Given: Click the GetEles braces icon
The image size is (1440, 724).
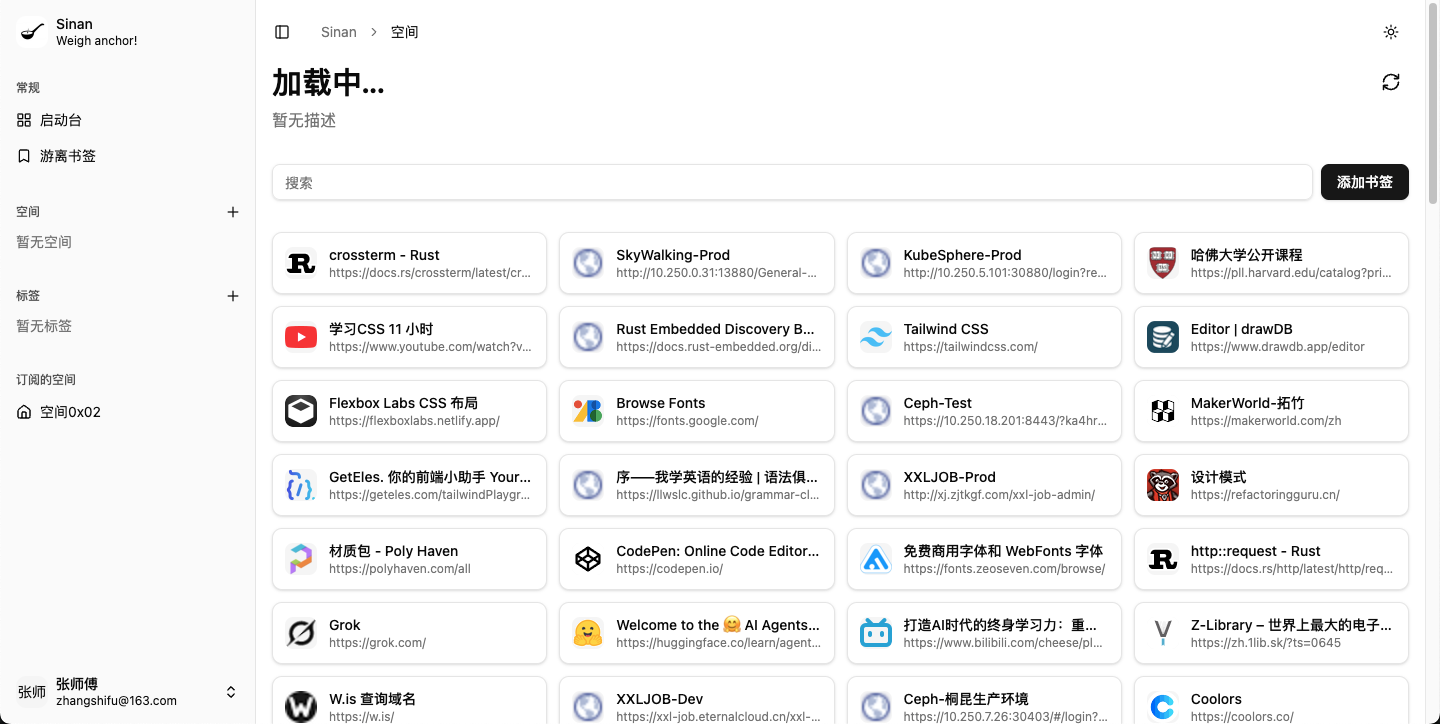Looking at the screenshot, I should 301,485.
